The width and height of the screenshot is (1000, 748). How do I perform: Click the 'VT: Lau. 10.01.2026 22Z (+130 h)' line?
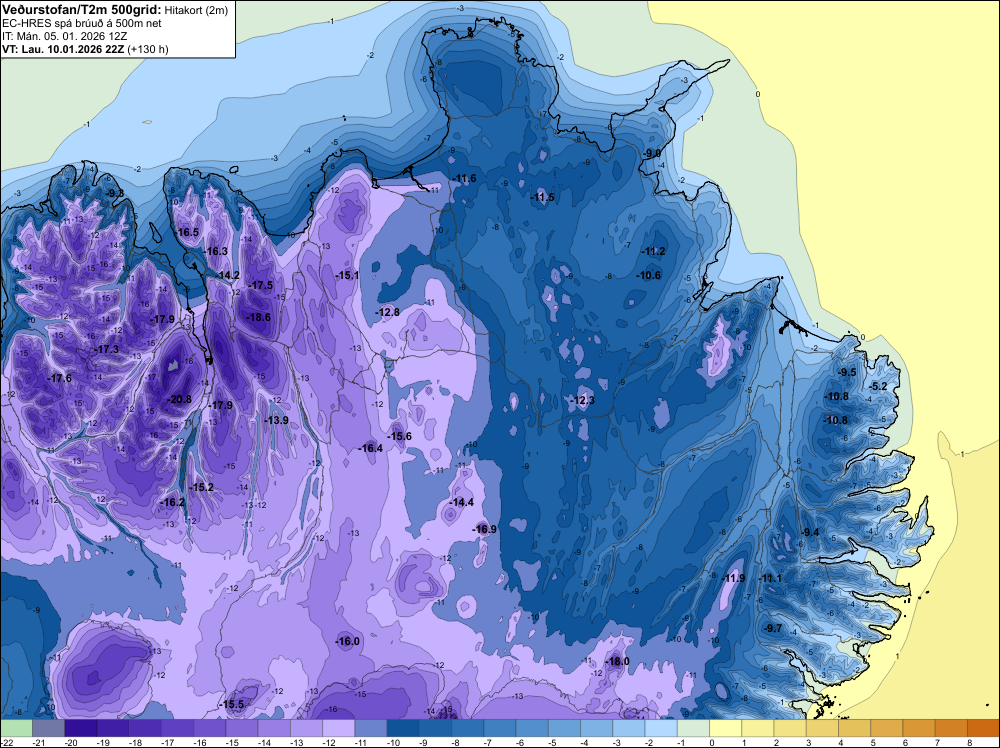click(85, 49)
